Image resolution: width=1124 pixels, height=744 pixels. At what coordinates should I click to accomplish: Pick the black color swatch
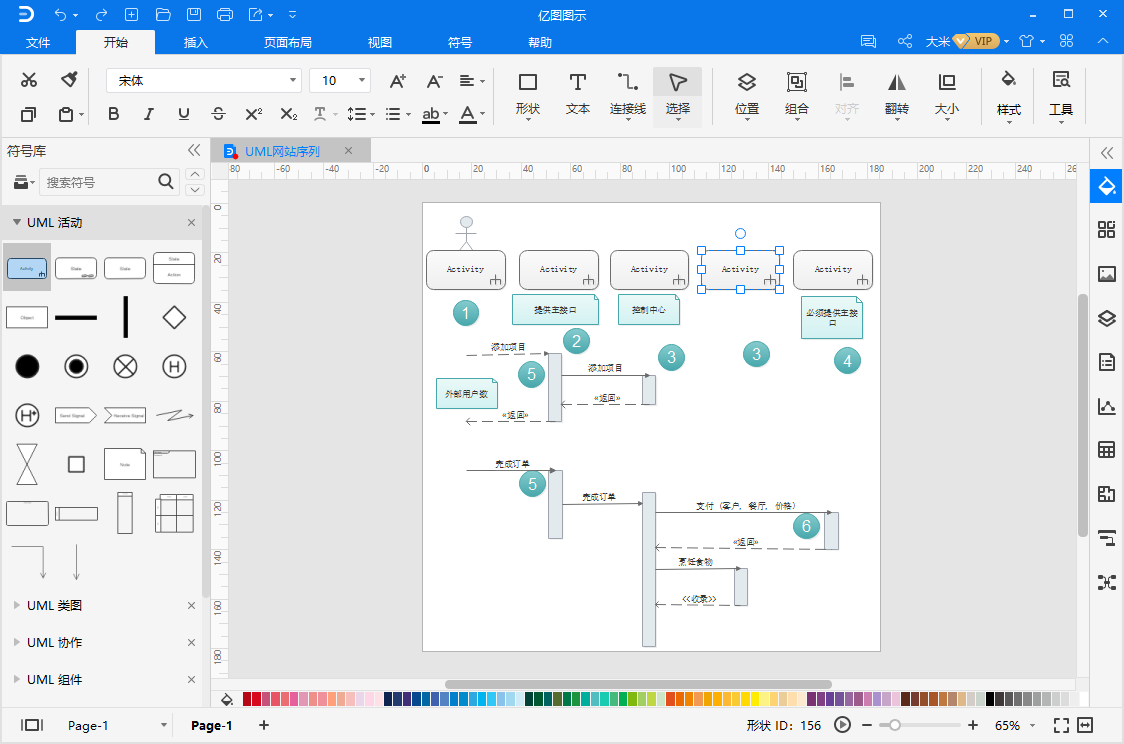click(991, 699)
